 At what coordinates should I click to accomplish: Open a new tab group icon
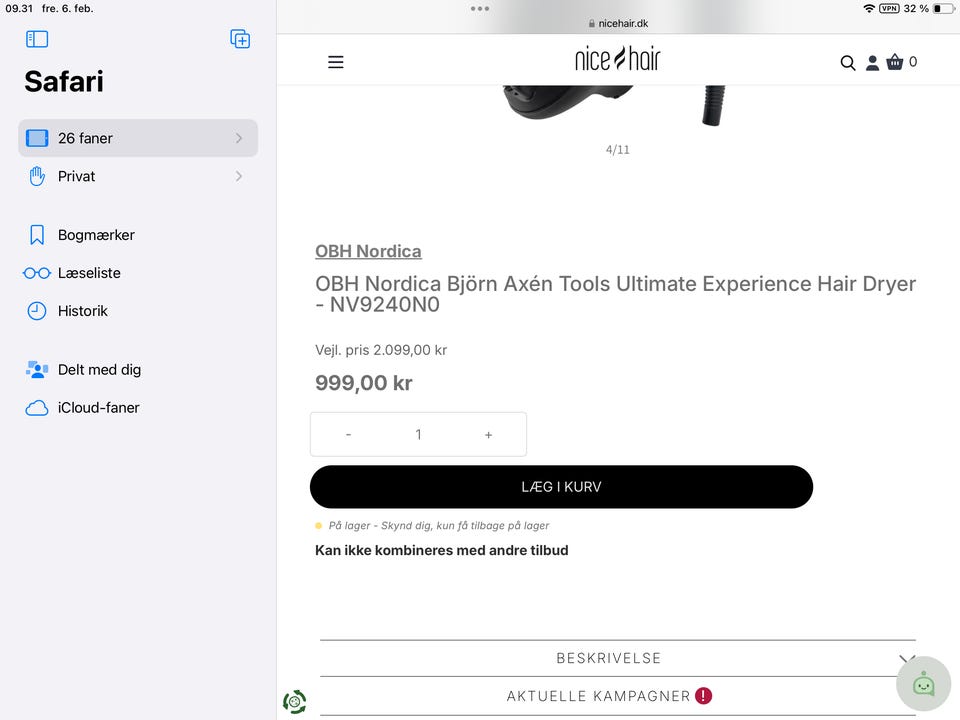pos(240,39)
